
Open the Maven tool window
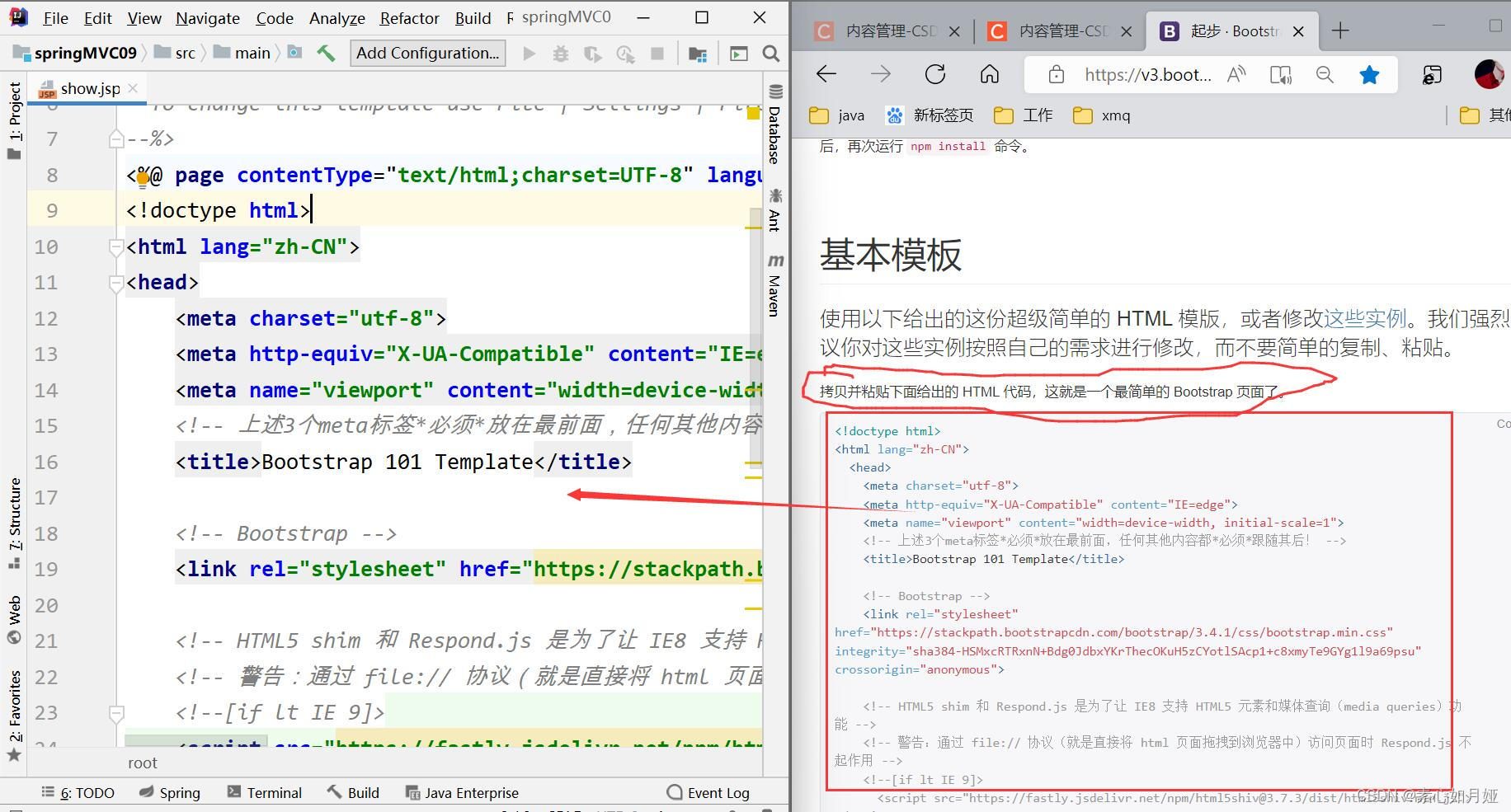pos(775,285)
